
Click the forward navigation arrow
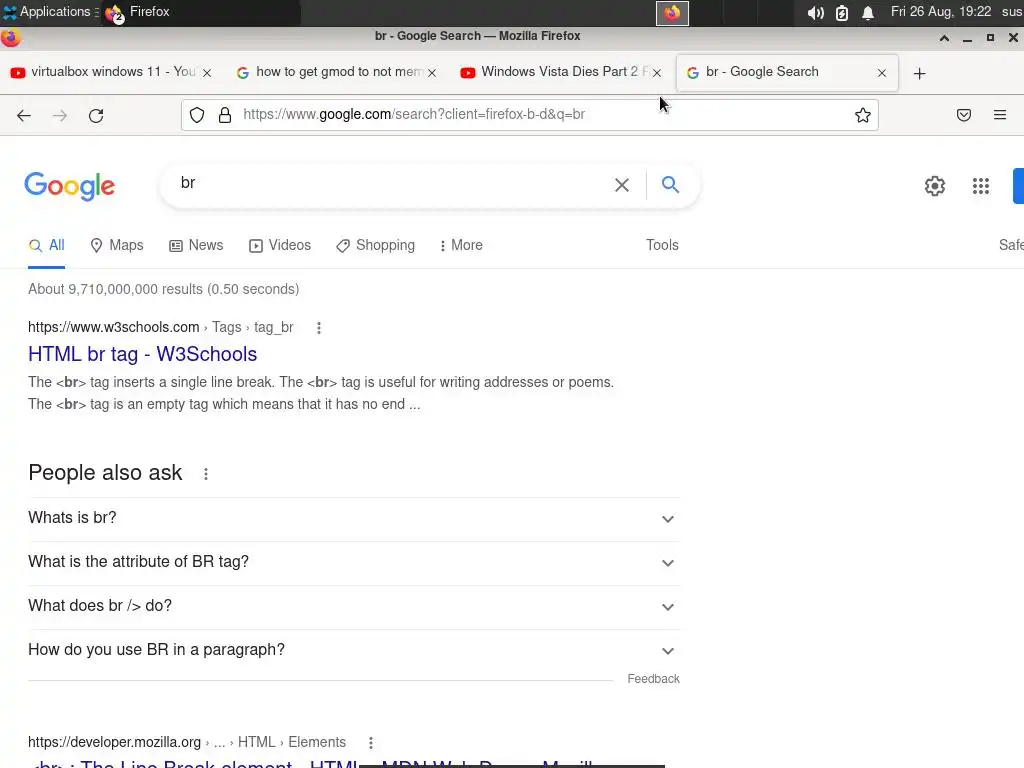[60, 116]
